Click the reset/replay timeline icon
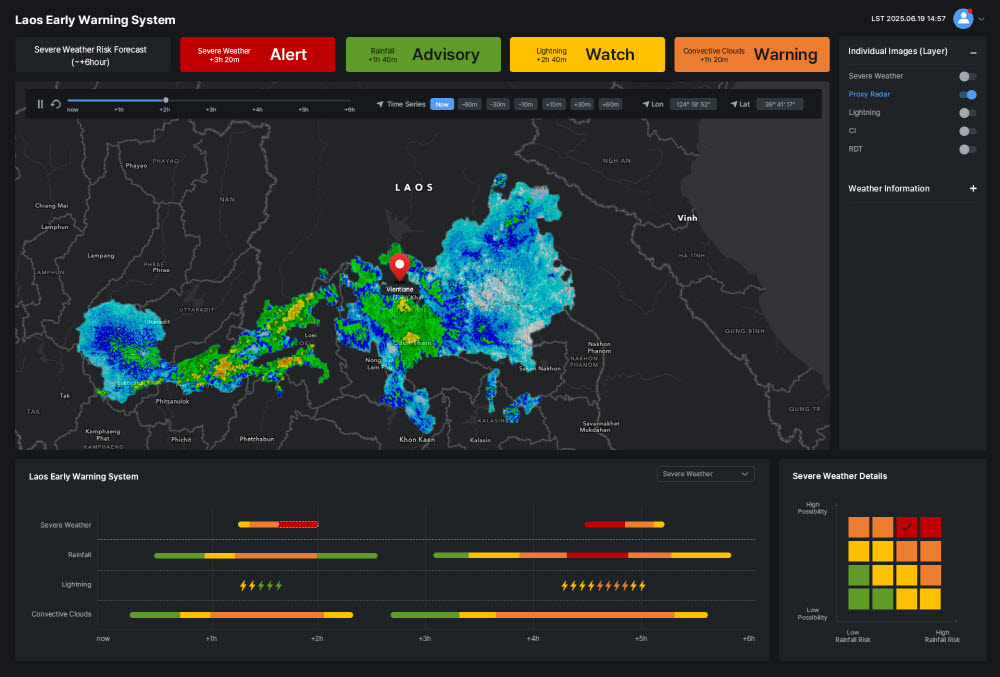This screenshot has height=677, width=1000. tap(56, 104)
